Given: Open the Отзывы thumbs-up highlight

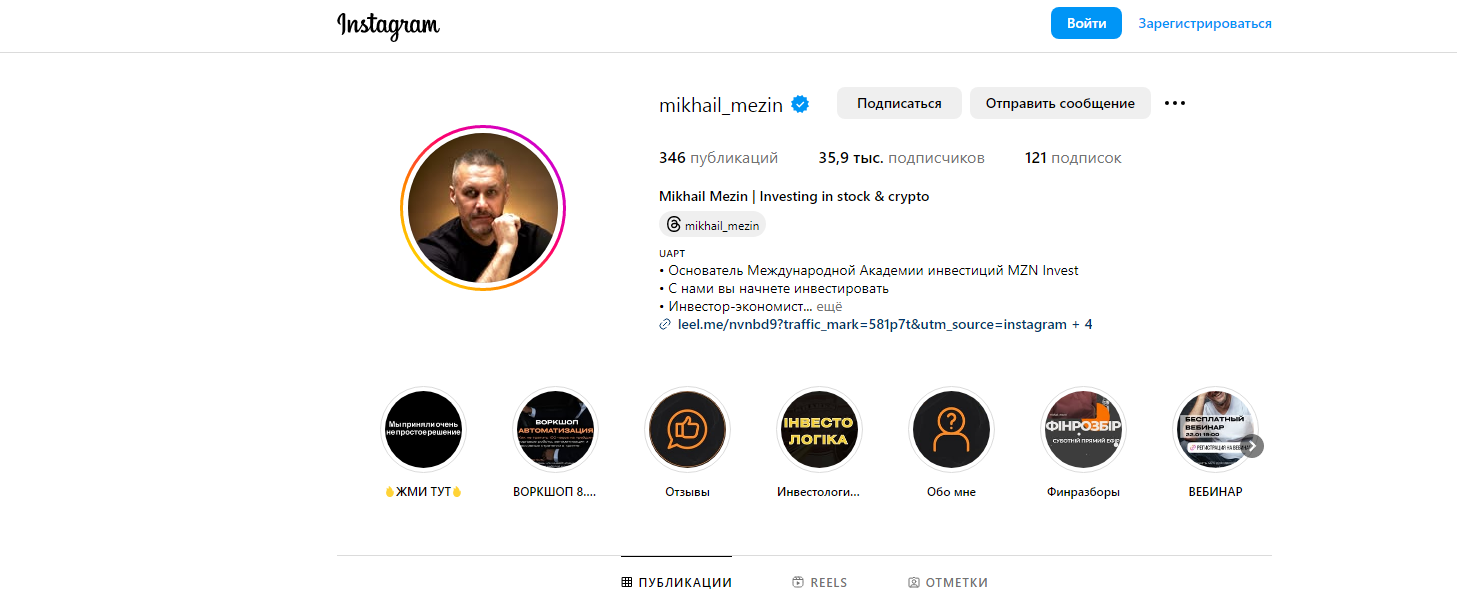Looking at the screenshot, I should point(687,429).
